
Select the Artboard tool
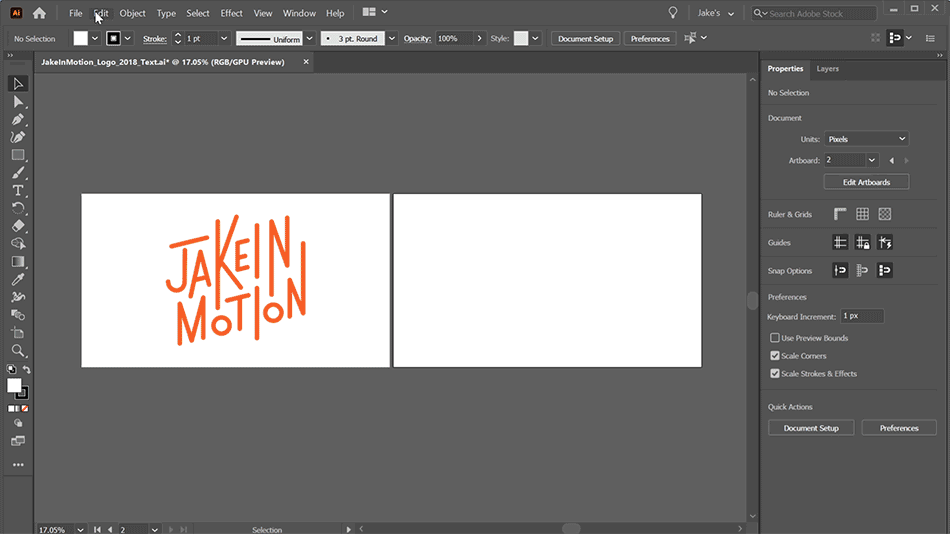click(x=18, y=333)
